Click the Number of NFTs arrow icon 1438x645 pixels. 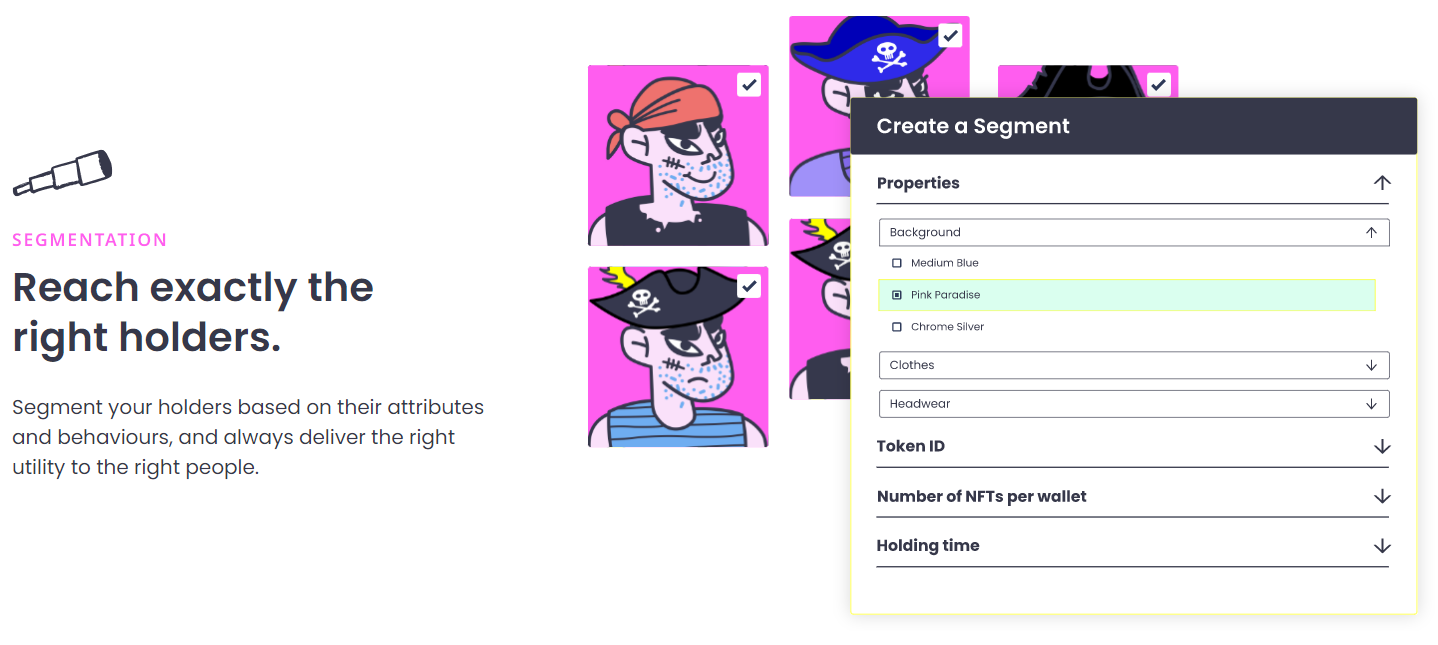tap(1382, 496)
